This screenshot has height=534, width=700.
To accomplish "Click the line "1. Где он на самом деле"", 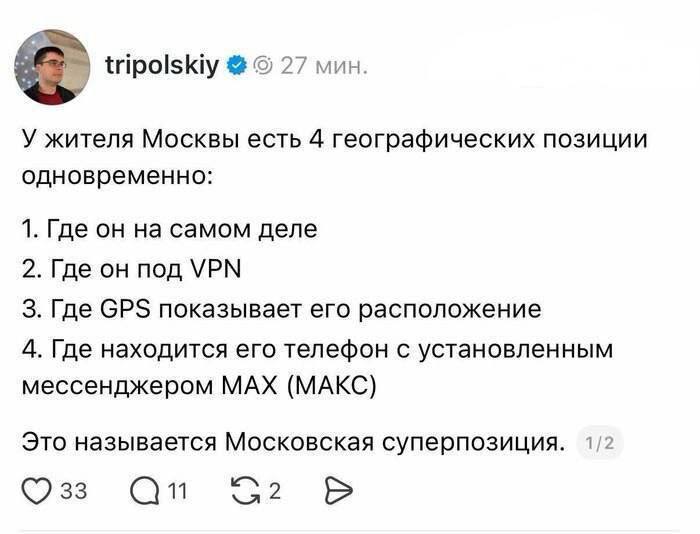I will 168,229.
